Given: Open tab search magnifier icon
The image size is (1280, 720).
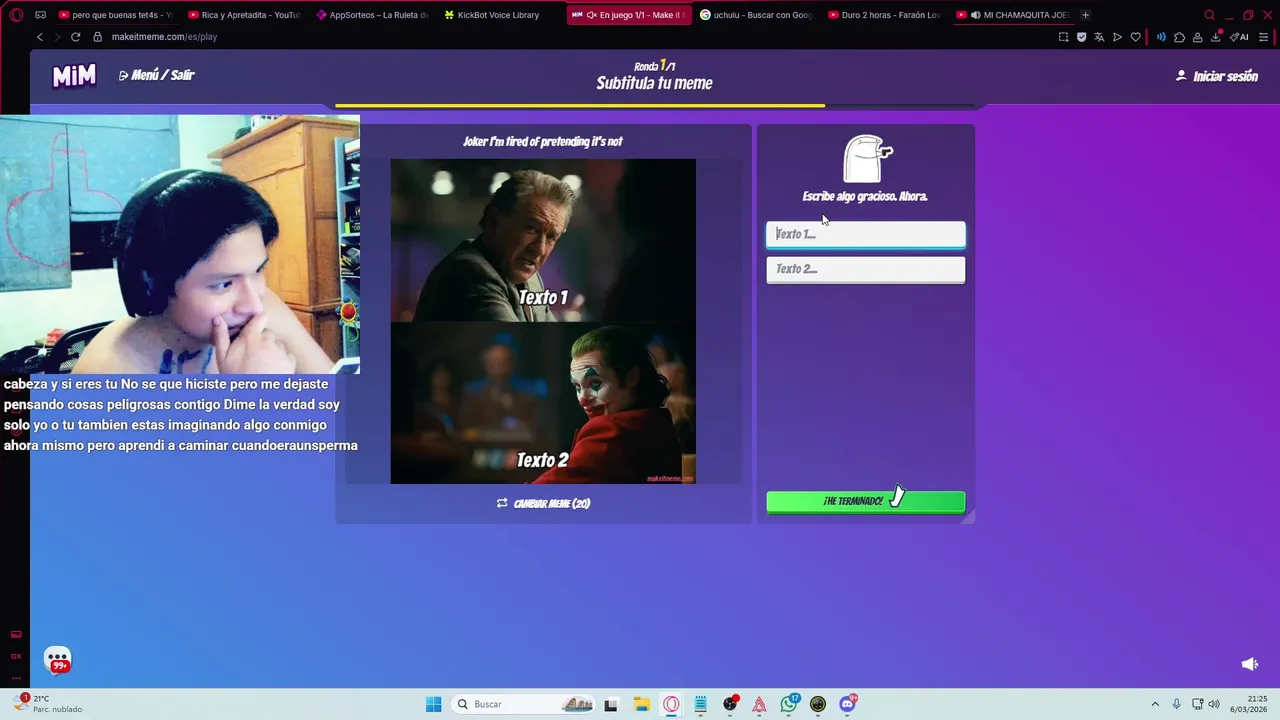Looking at the screenshot, I should tap(1209, 15).
